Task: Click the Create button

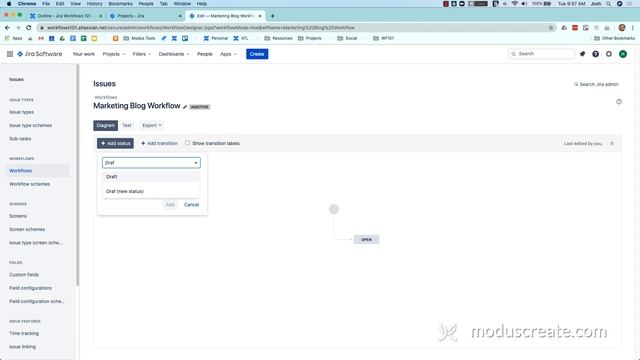Action: (x=257, y=54)
